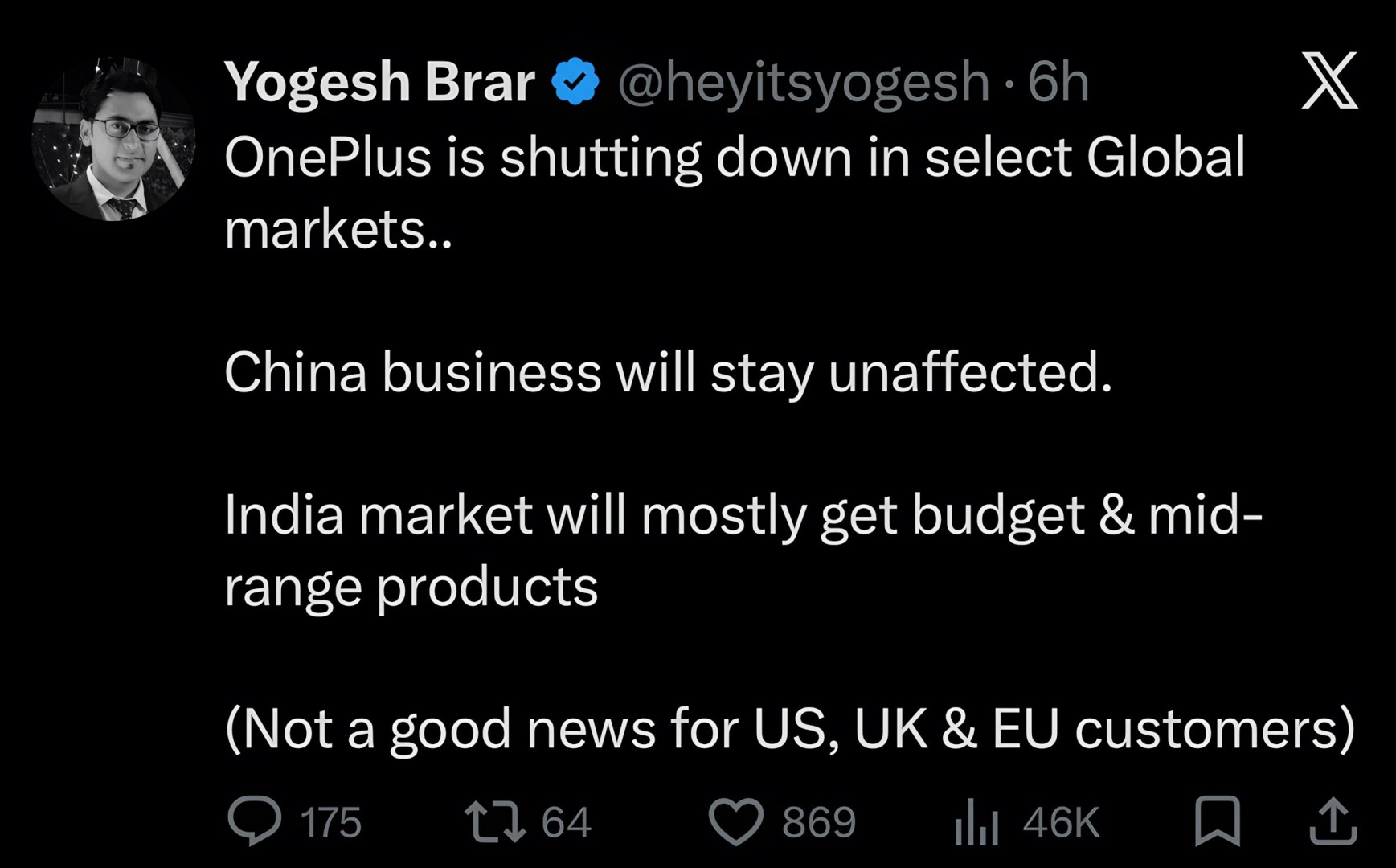Click the 175 replies count
This screenshot has height=868, width=1396.
[330, 822]
